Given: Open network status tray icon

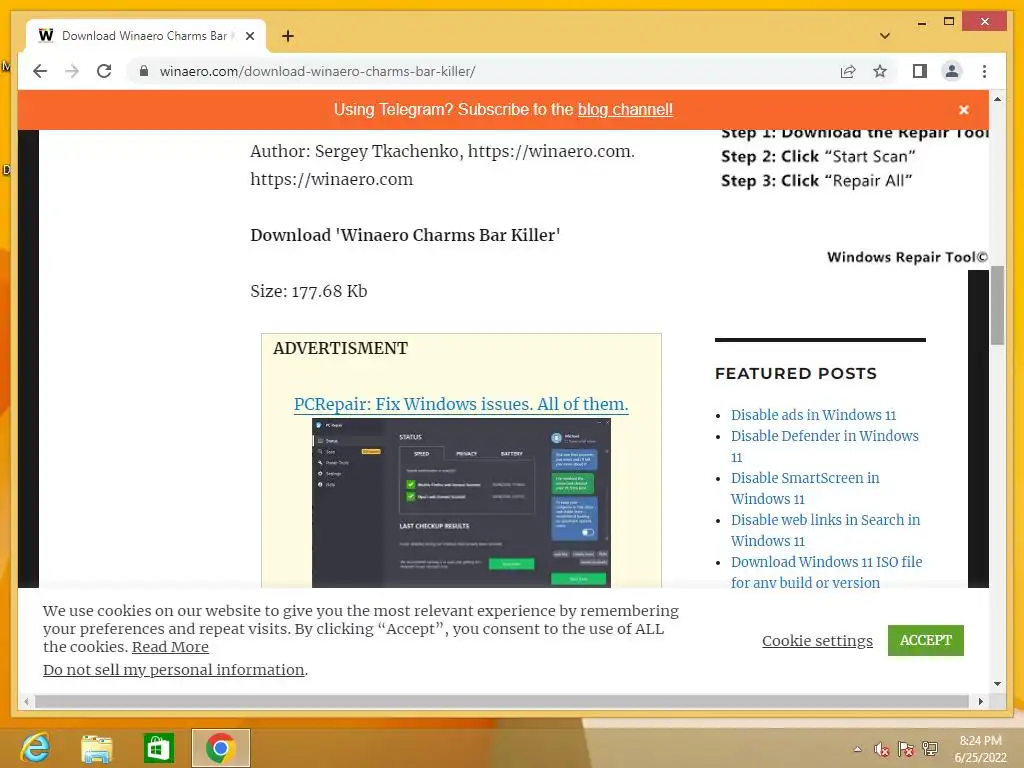Looking at the screenshot, I should pyautogui.click(x=930, y=749).
